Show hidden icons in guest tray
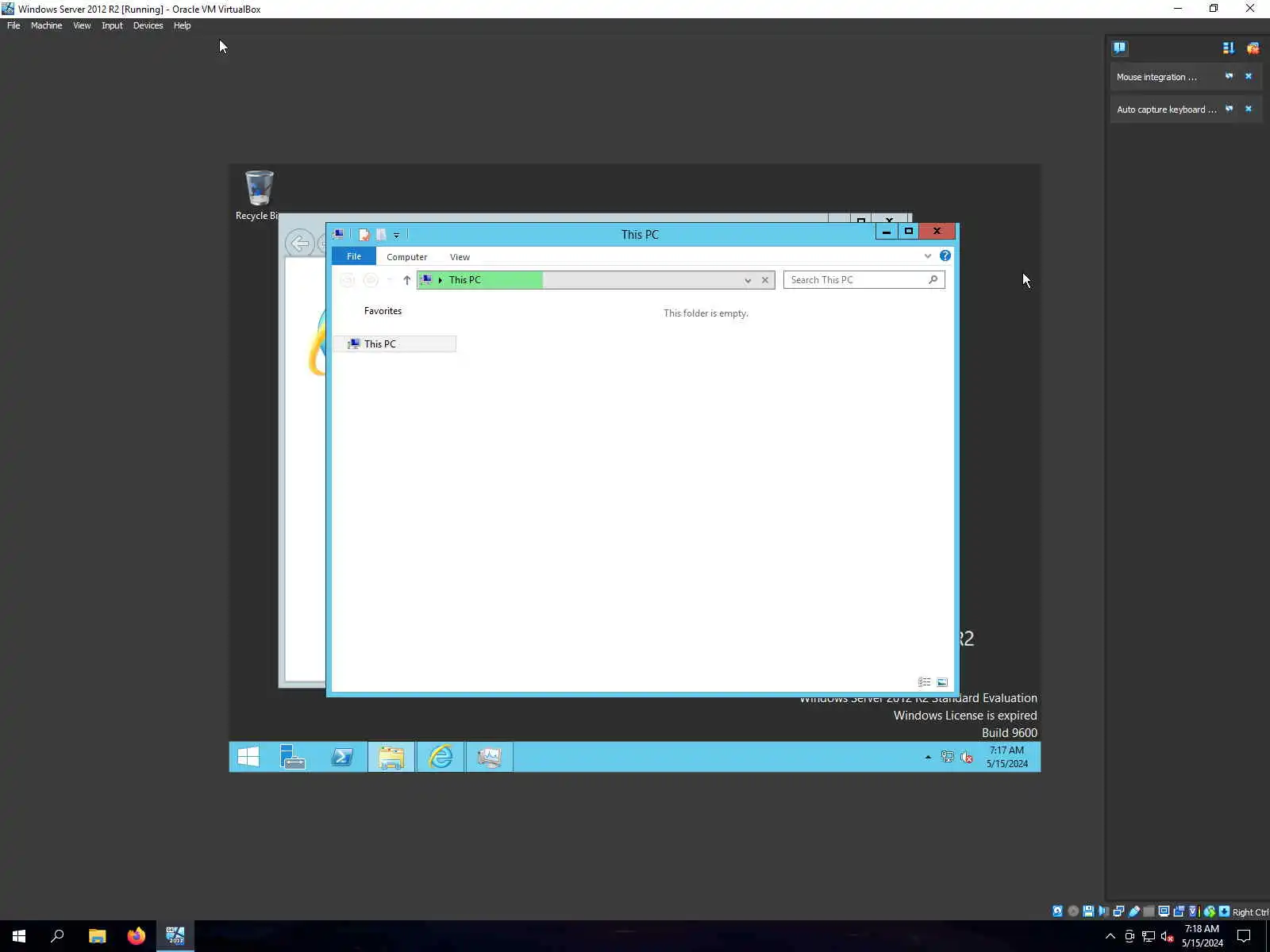This screenshot has height=952, width=1270. pos(928,757)
